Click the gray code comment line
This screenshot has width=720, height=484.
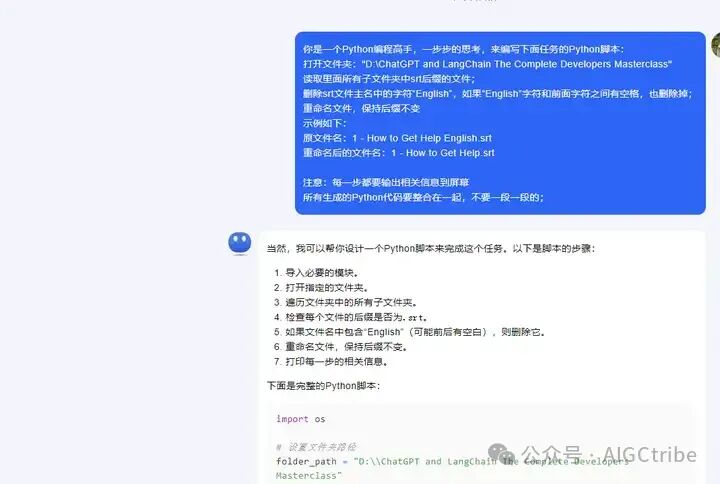click(x=316, y=447)
